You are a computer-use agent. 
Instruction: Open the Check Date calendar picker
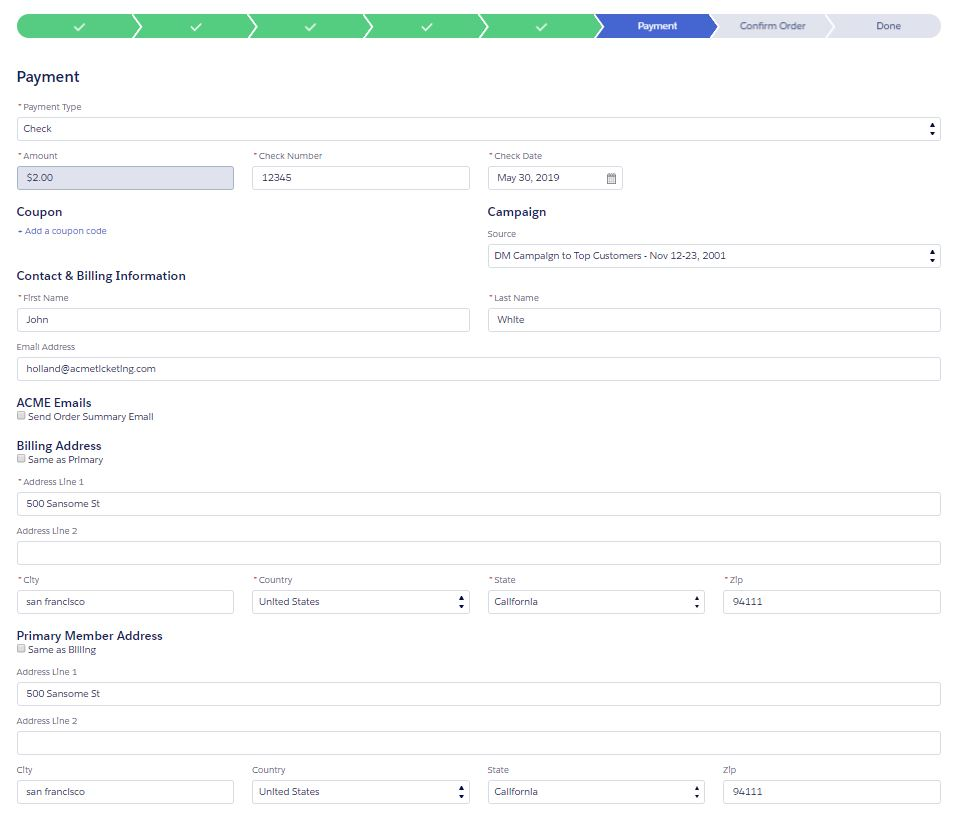click(x=610, y=177)
